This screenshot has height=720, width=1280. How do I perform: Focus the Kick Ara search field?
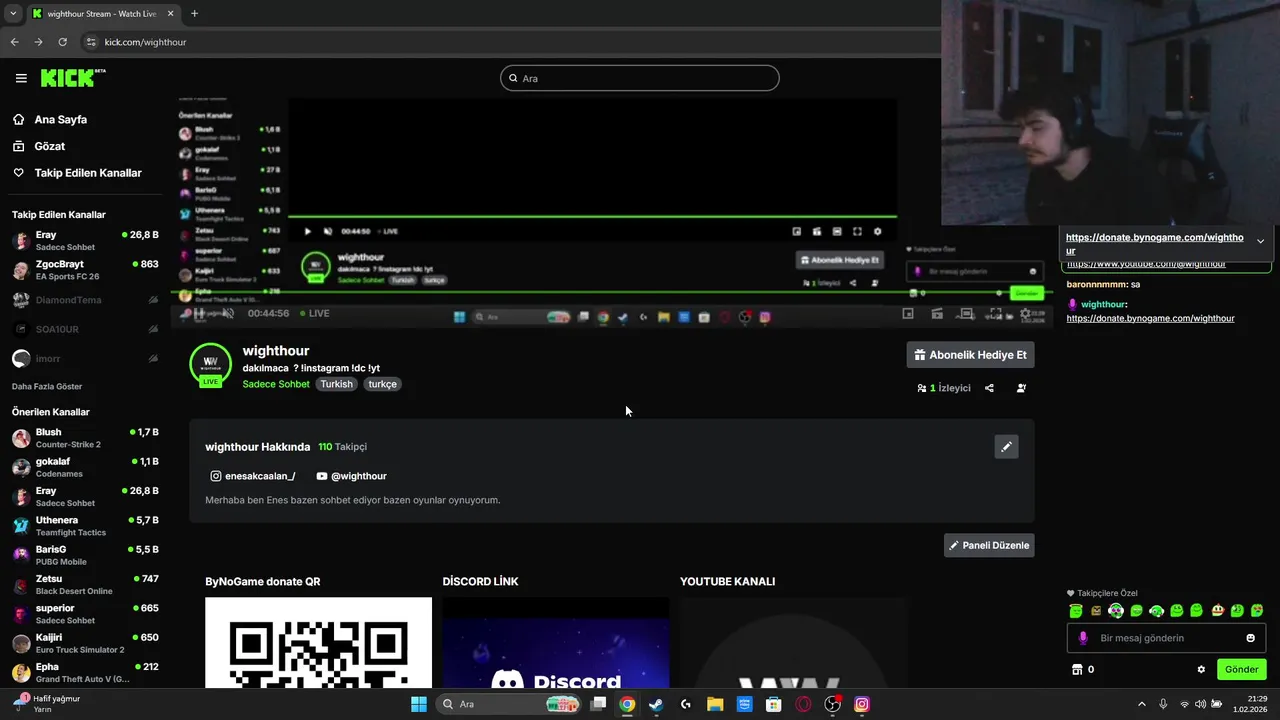(x=640, y=78)
